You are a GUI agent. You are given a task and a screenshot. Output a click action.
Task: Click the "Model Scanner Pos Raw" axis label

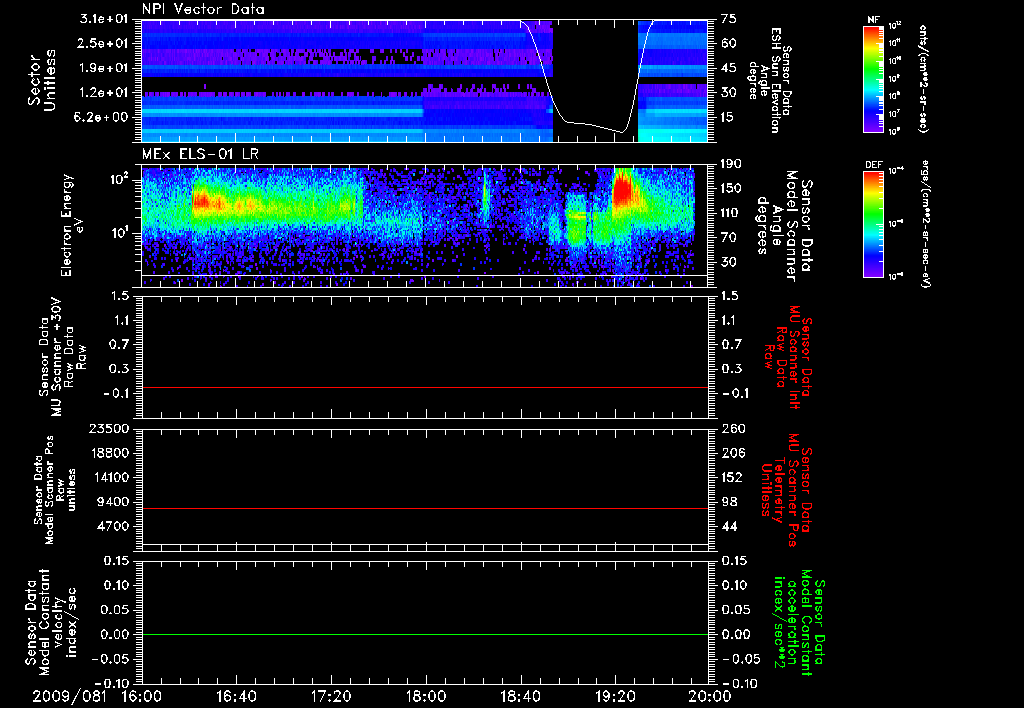tap(55, 490)
